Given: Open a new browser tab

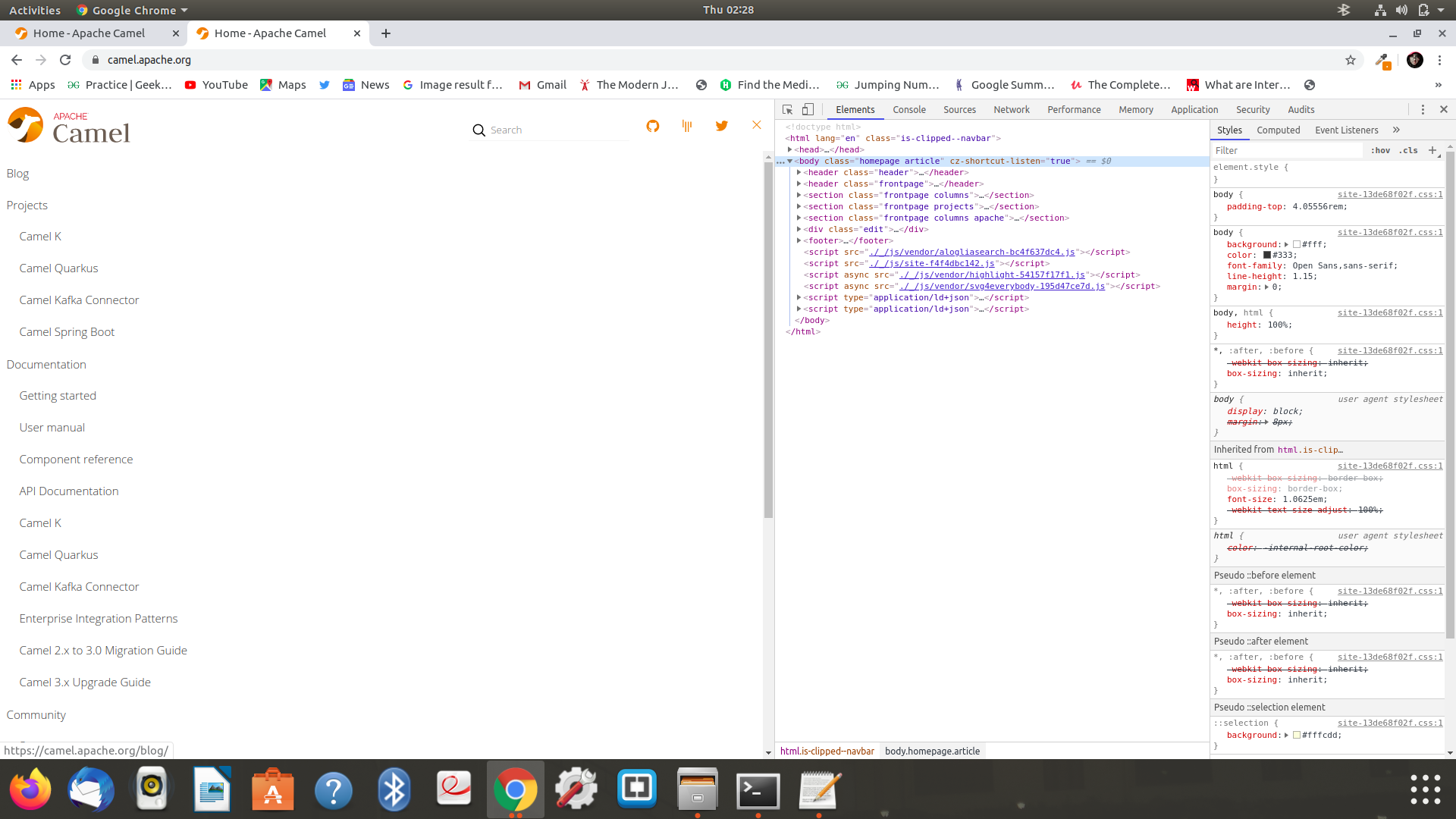Looking at the screenshot, I should (x=386, y=33).
